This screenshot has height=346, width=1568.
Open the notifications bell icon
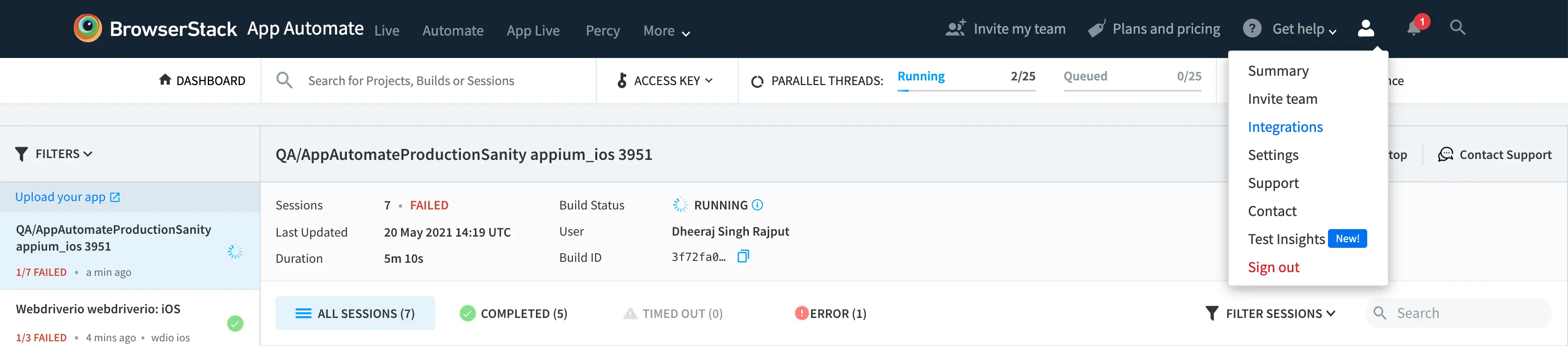tap(1413, 28)
